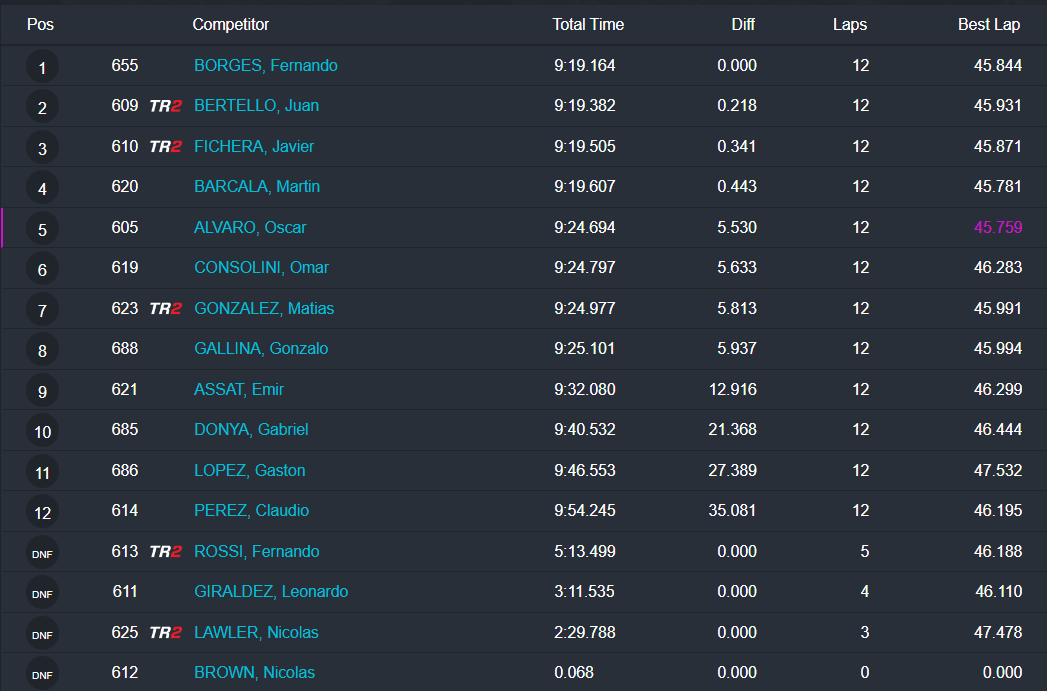
Task: Sort by the Competitor column header
Action: 231,25
